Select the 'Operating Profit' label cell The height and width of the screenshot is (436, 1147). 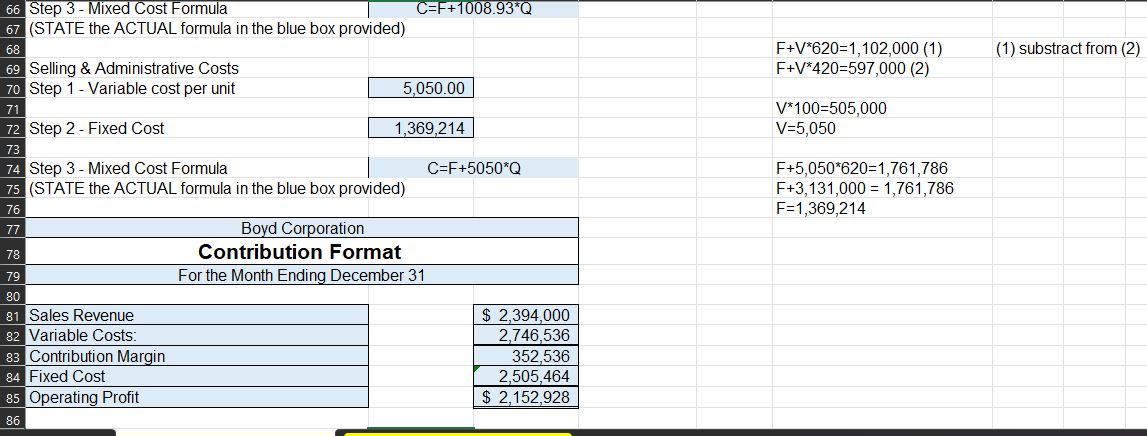point(198,397)
